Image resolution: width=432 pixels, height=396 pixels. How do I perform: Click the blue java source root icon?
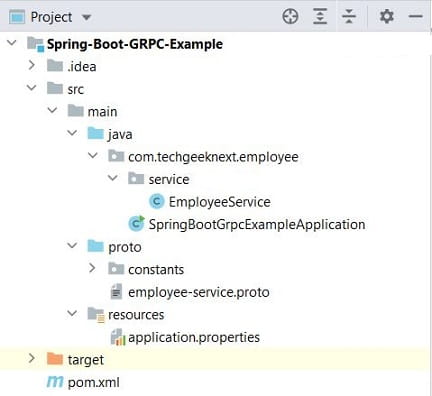[x=96, y=133]
